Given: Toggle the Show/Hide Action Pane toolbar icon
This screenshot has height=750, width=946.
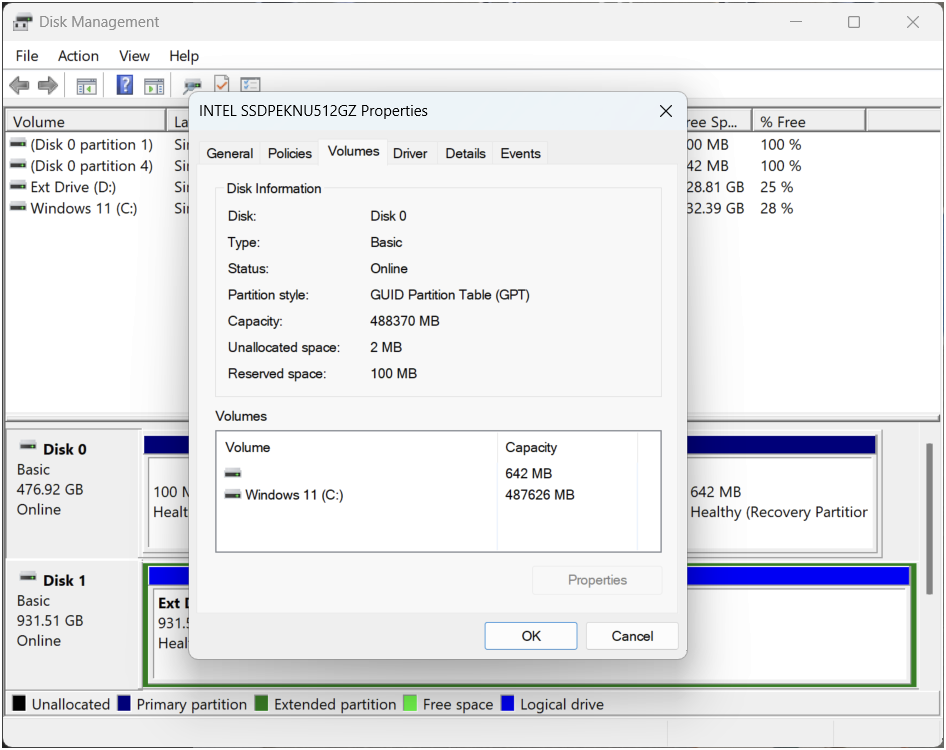Looking at the screenshot, I should tap(154, 86).
